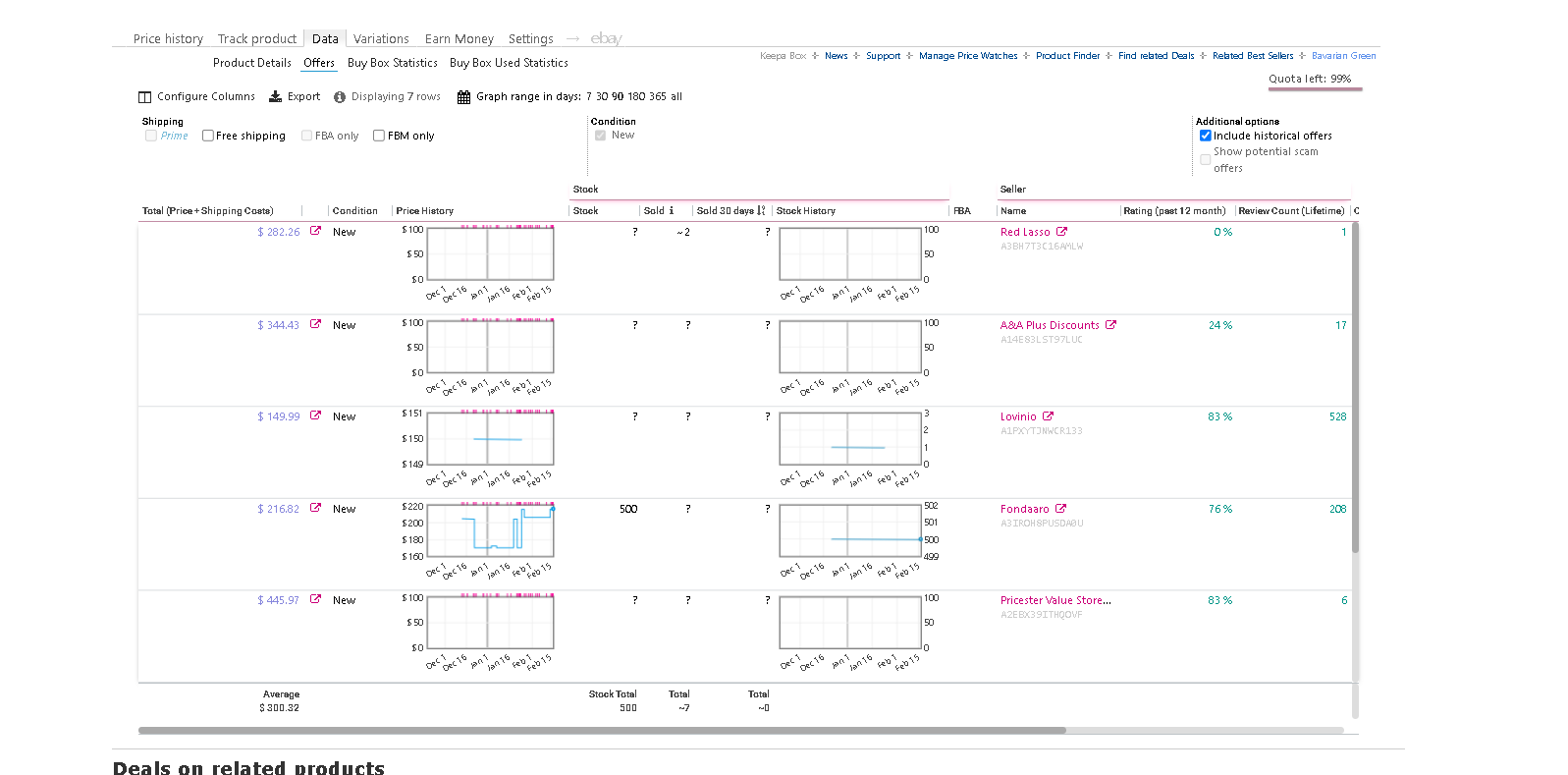
Task: Open A&A Plus Discounts external link icon
Action: point(1110,325)
